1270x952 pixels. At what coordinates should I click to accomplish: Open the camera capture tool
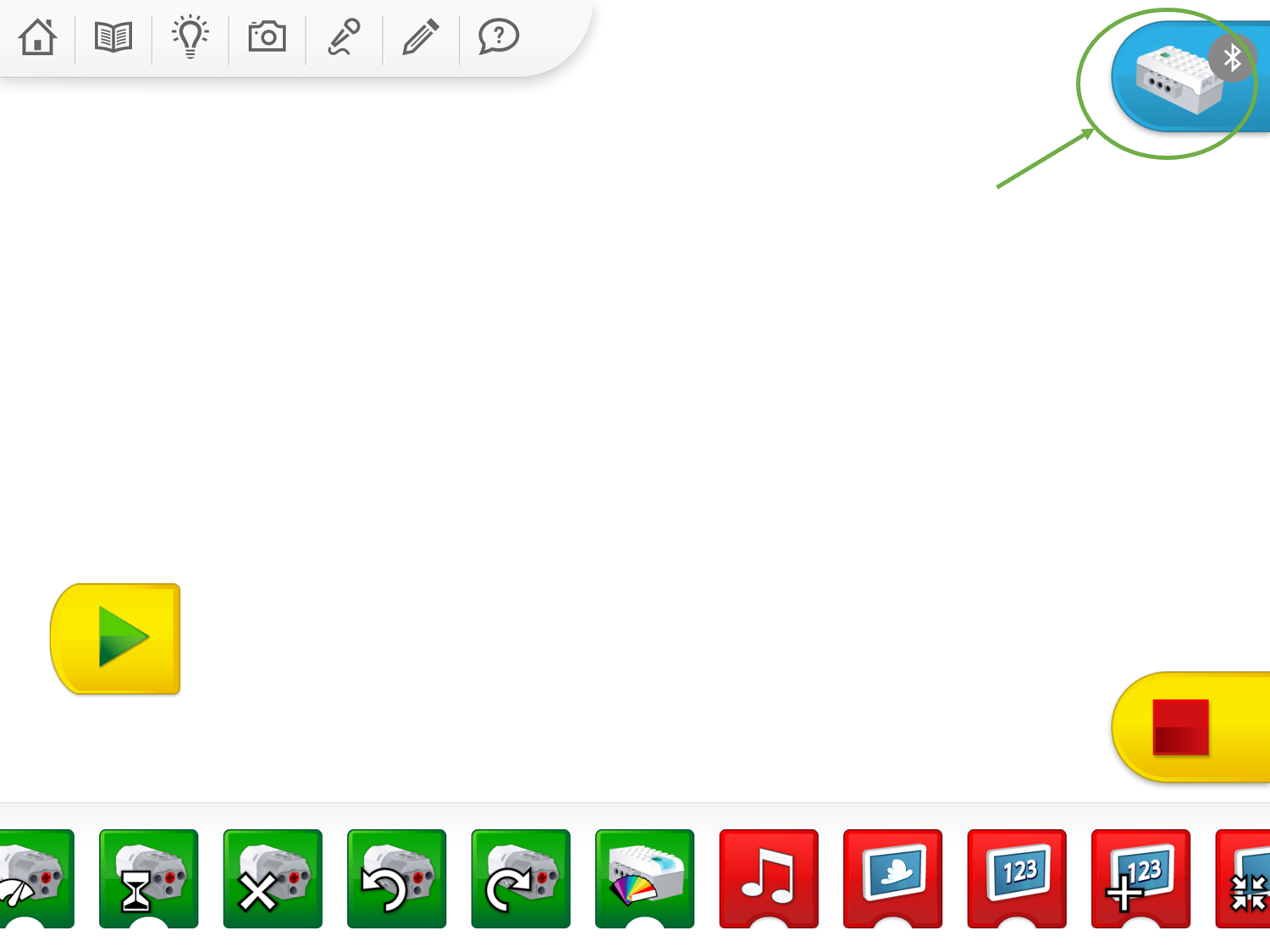tap(267, 36)
